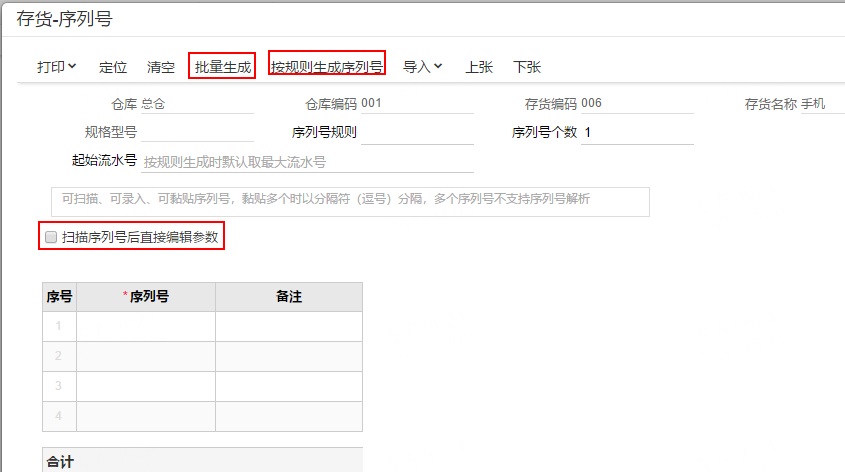Select row number 3 in the table

(59, 386)
